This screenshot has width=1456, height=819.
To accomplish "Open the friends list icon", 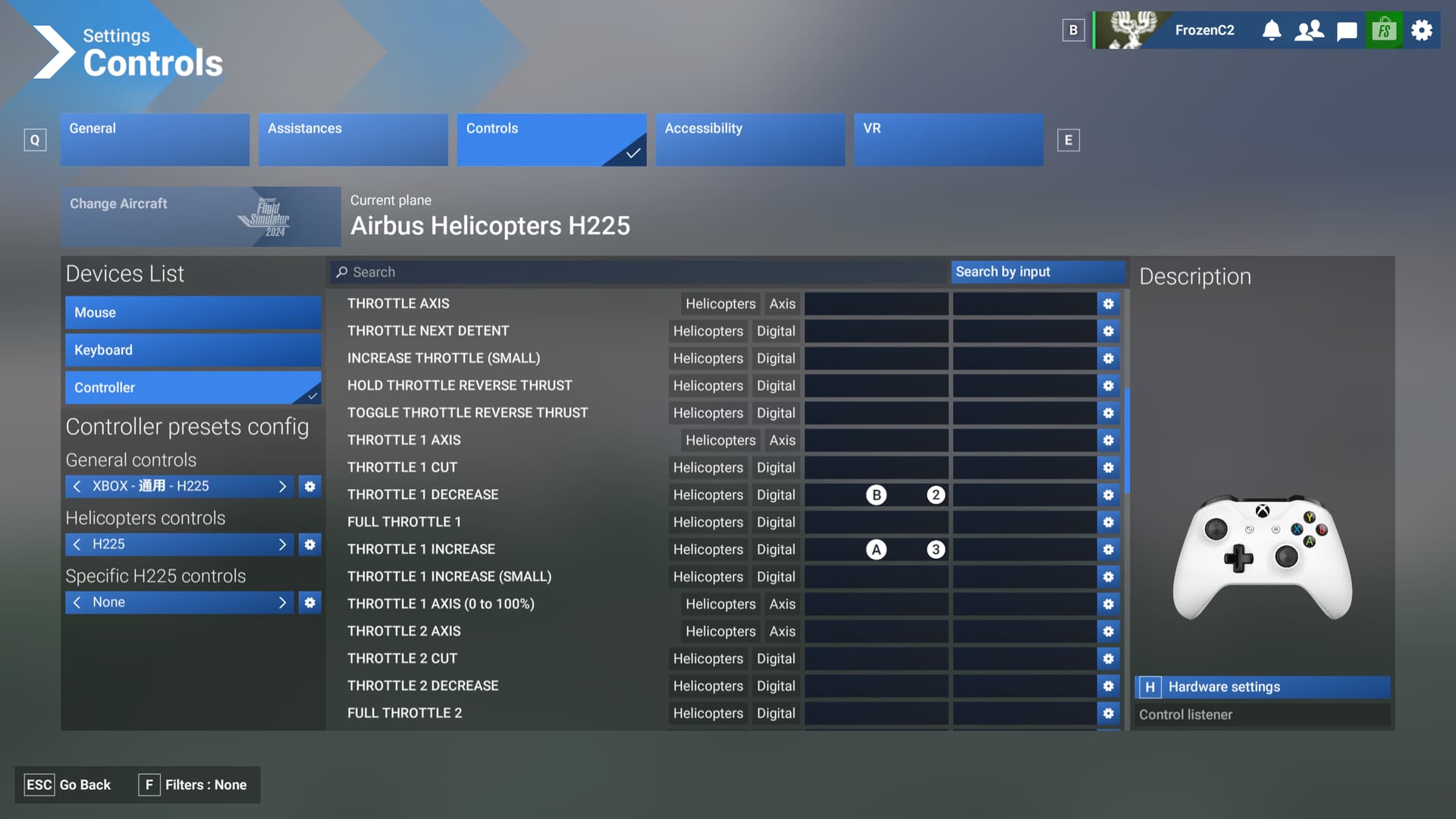I will click(1309, 30).
